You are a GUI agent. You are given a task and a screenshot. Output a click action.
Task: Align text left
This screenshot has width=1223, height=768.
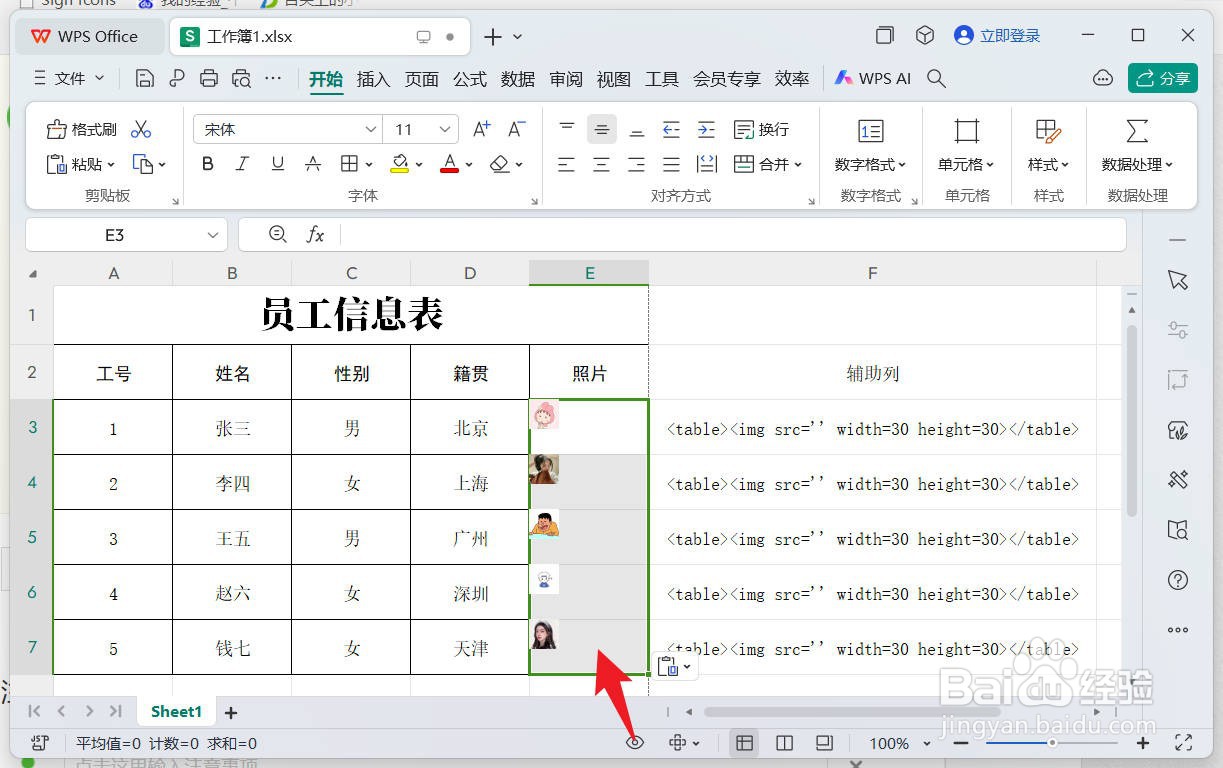[x=567, y=164]
